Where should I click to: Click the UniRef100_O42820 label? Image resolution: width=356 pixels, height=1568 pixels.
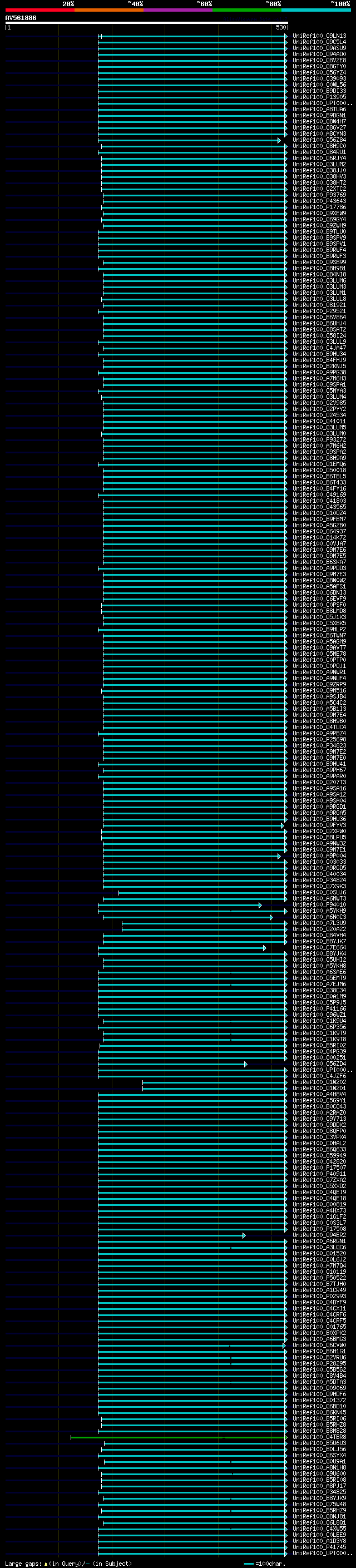[319, 1162]
